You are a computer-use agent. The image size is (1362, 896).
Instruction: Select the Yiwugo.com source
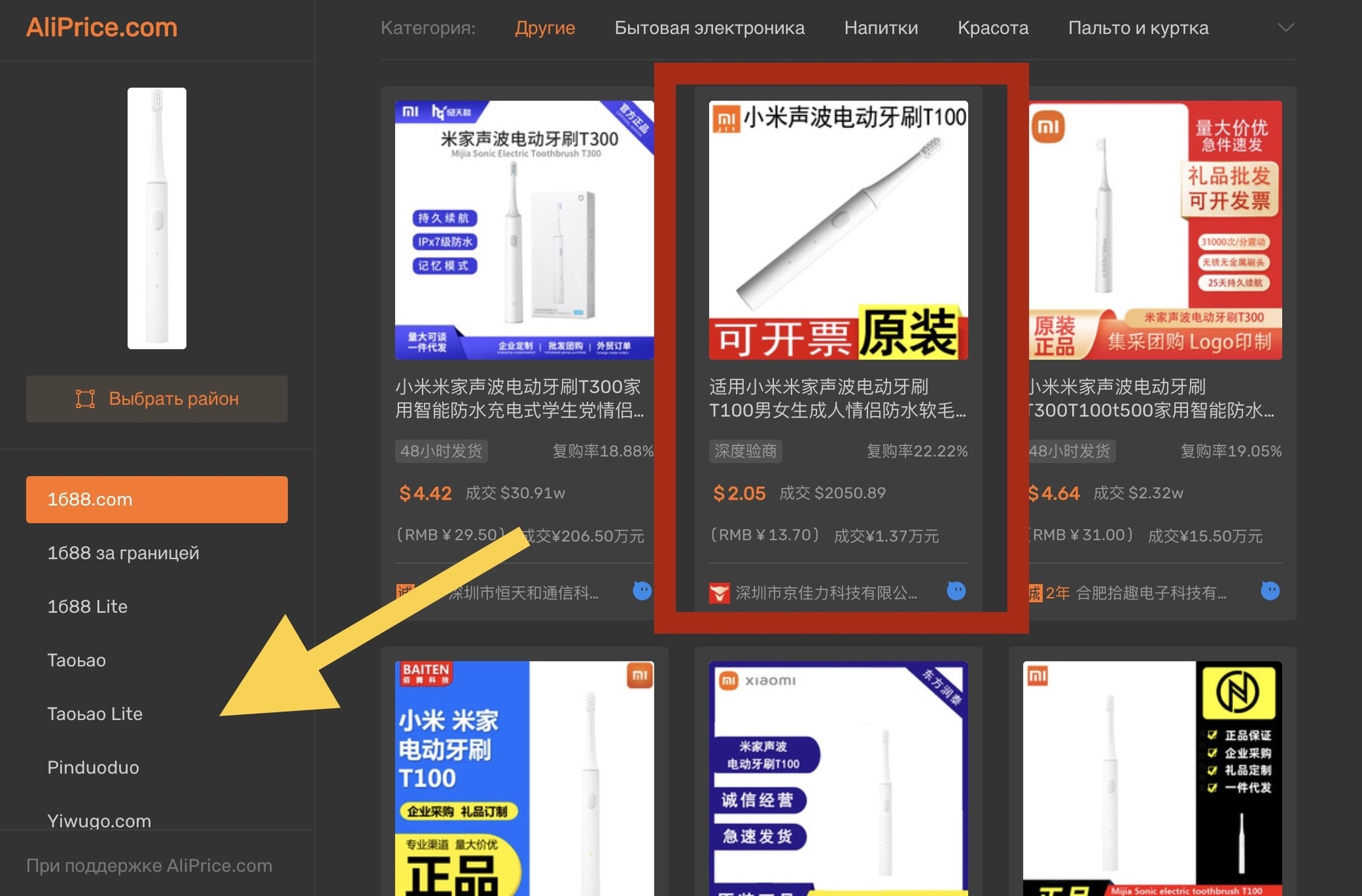click(x=99, y=821)
